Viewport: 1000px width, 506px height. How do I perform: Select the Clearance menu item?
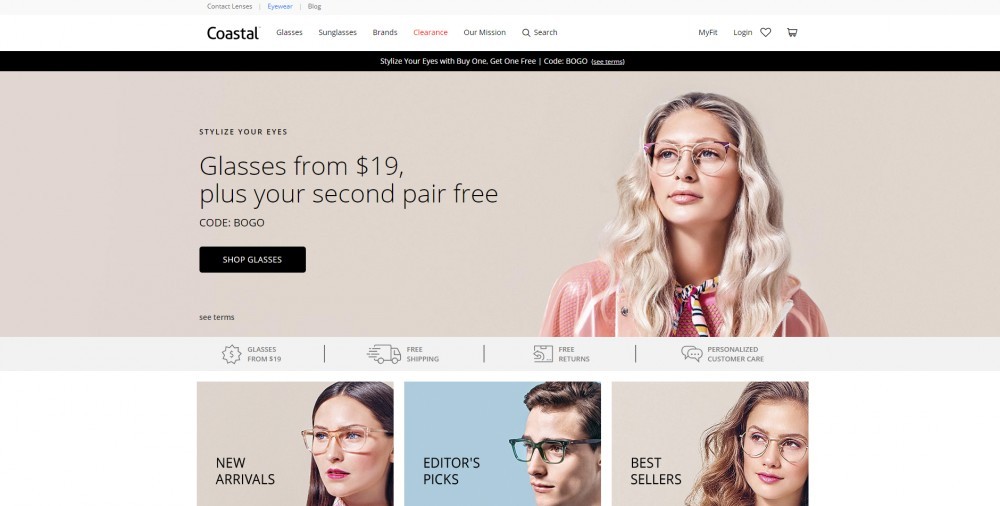(x=430, y=33)
